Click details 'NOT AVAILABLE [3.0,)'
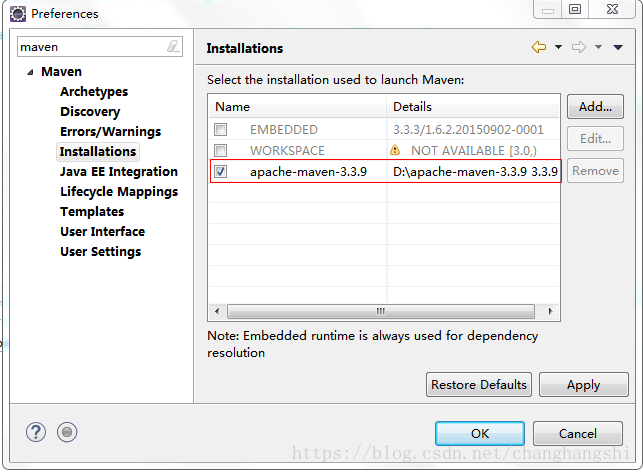Screen dimensions: 643x473 click(x=474, y=151)
